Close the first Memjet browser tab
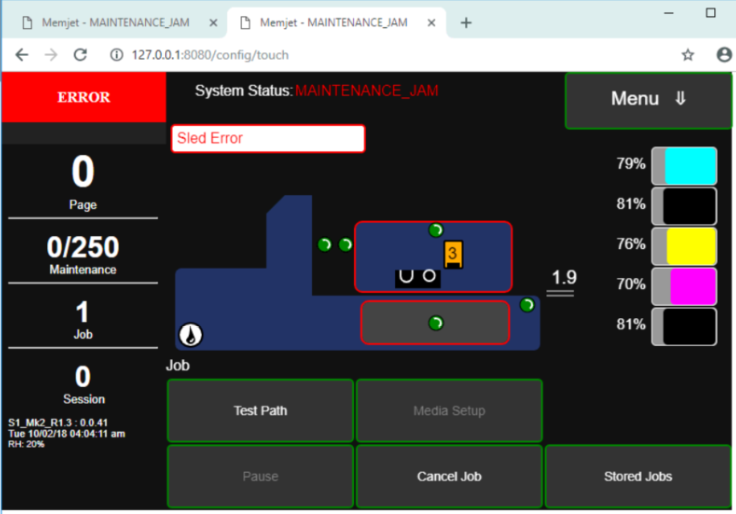The width and height of the screenshot is (736, 514). [213, 23]
